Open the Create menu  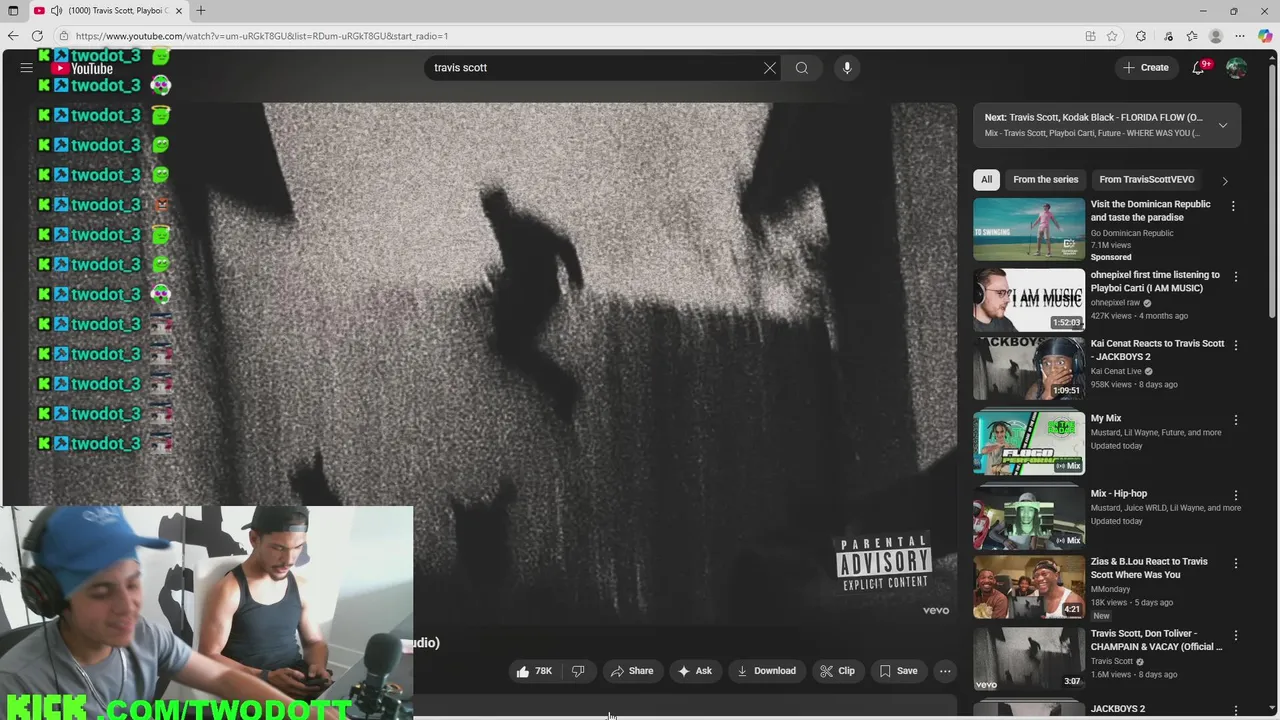point(1146,68)
